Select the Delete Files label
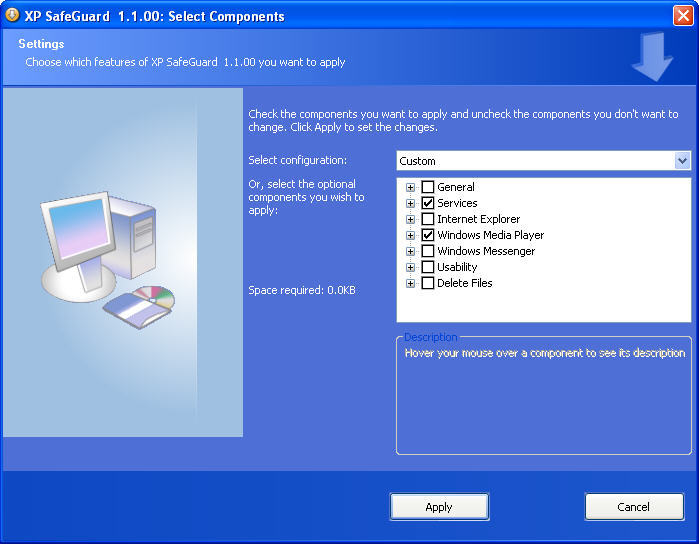This screenshot has height=544, width=699. click(465, 283)
